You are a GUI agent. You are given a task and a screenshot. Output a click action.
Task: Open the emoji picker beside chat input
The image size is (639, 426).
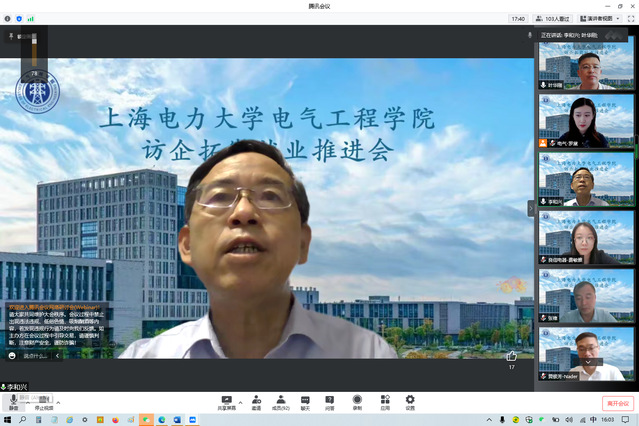click(x=12, y=355)
